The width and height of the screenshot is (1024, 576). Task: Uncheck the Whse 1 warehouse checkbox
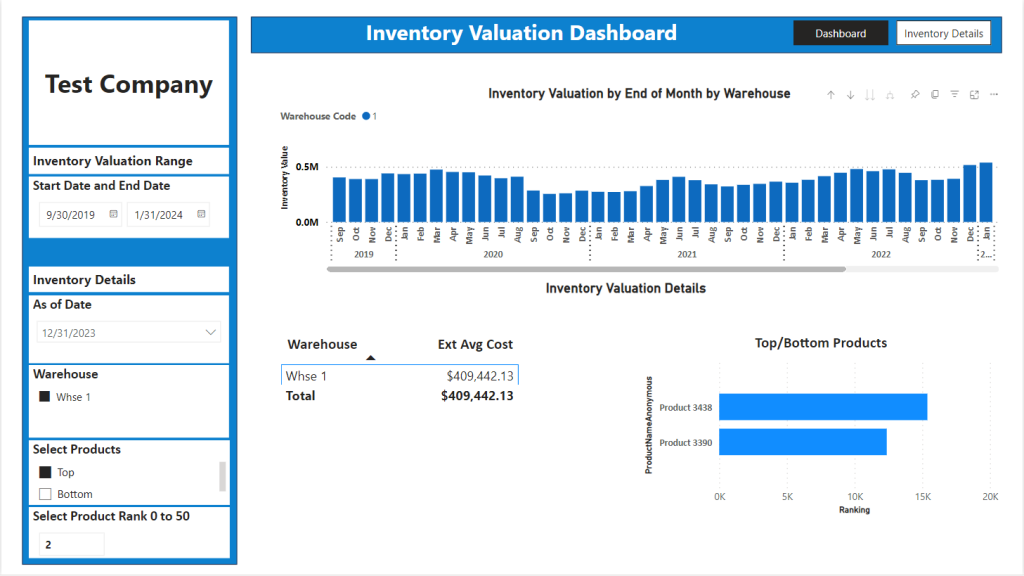click(44, 396)
